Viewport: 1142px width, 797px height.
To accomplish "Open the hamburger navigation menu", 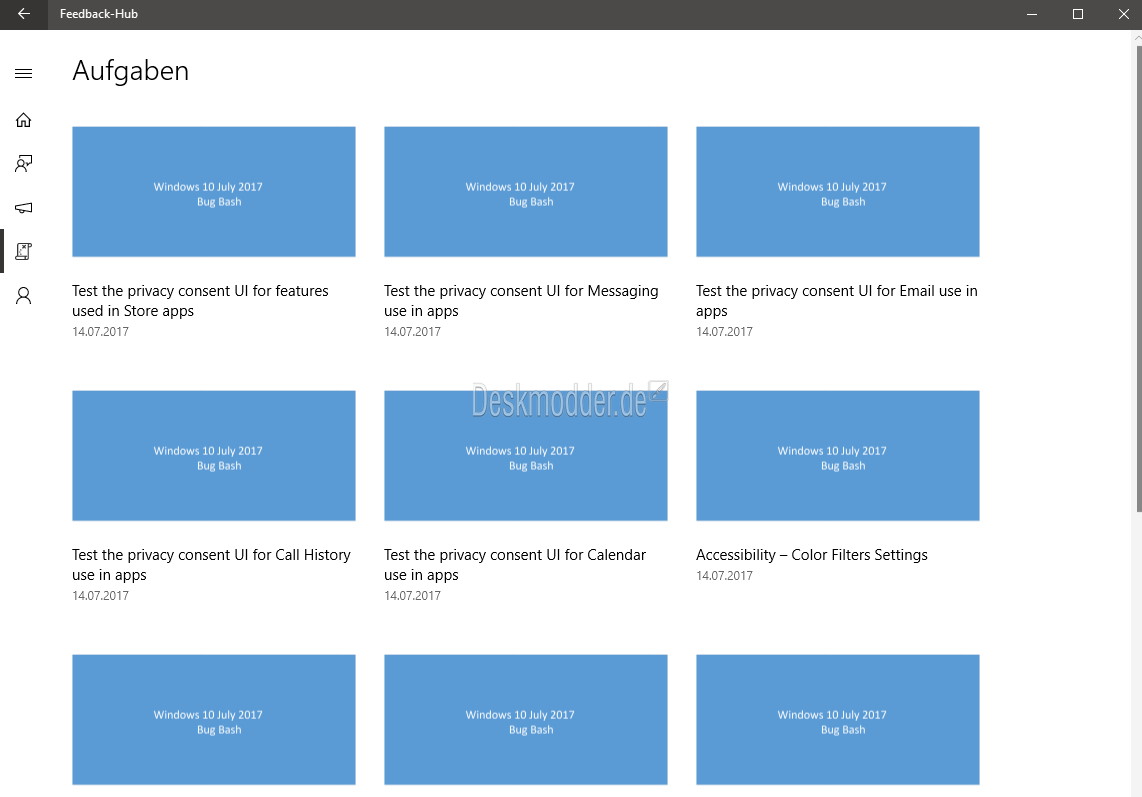I will (23, 73).
